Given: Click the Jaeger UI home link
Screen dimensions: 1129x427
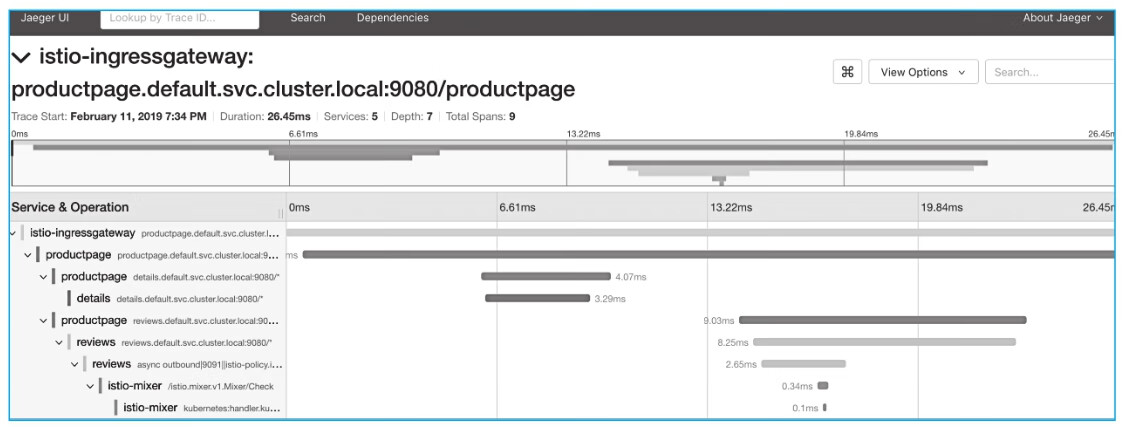Looking at the screenshot, I should click(40, 18).
